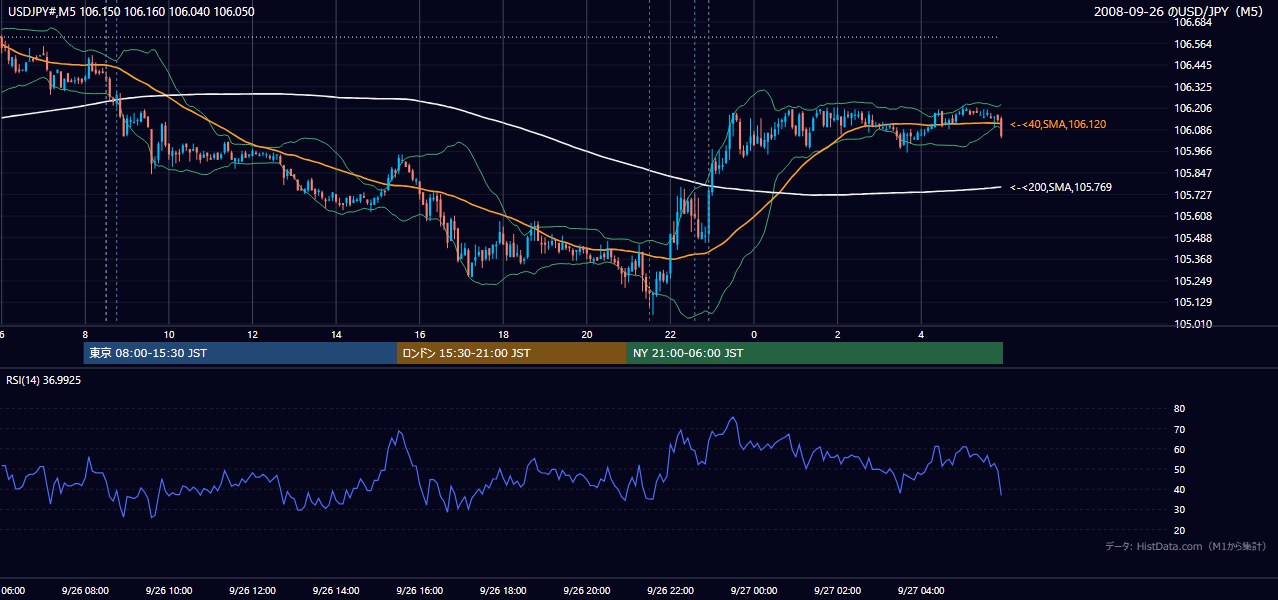Click RSI scale value 30
Viewport: 1278px width, 600px height.
1179,510
